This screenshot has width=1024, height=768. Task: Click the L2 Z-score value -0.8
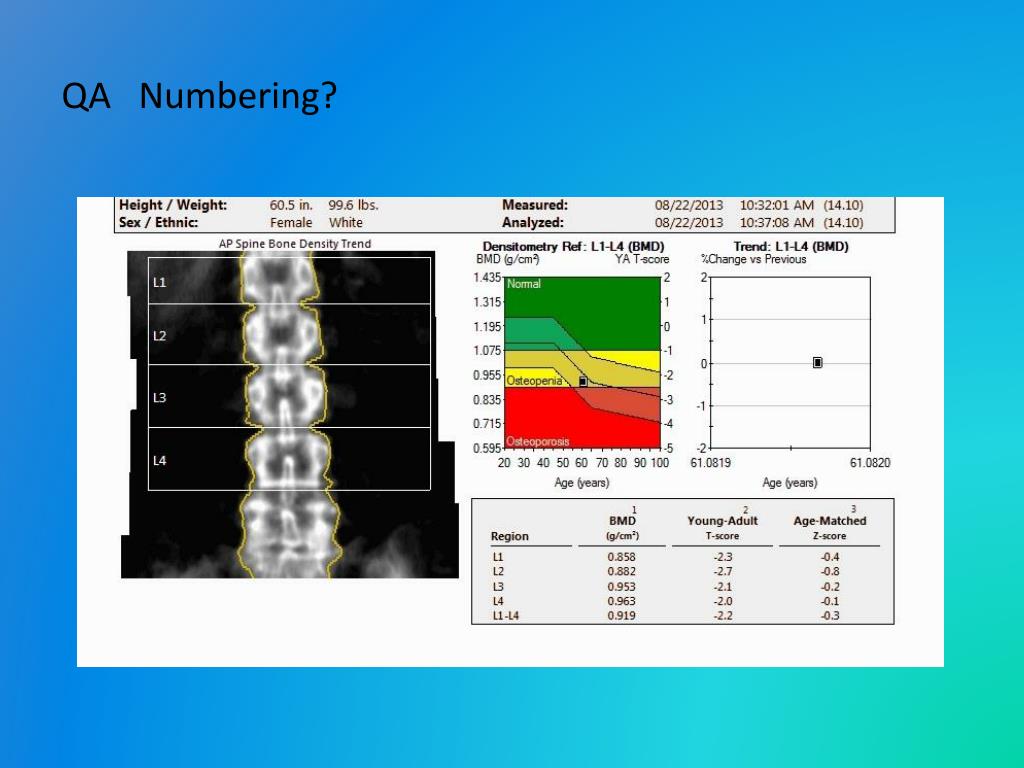pyautogui.click(x=829, y=571)
